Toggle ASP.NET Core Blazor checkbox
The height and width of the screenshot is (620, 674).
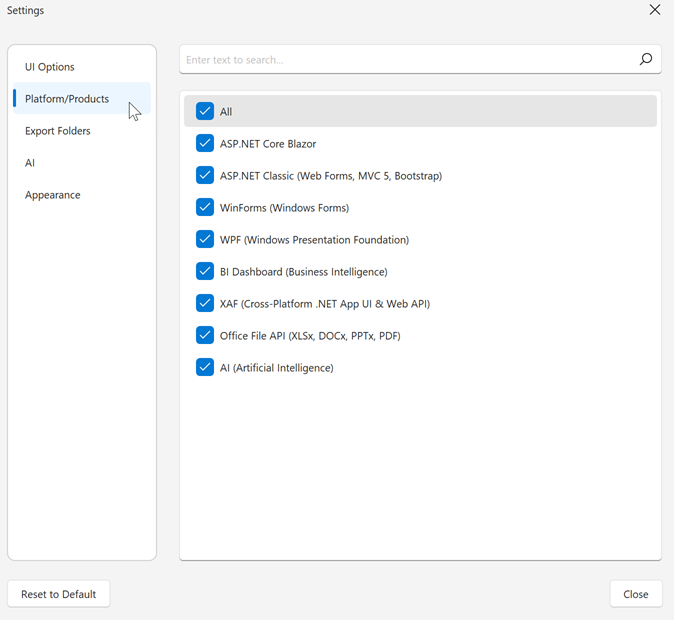205,143
